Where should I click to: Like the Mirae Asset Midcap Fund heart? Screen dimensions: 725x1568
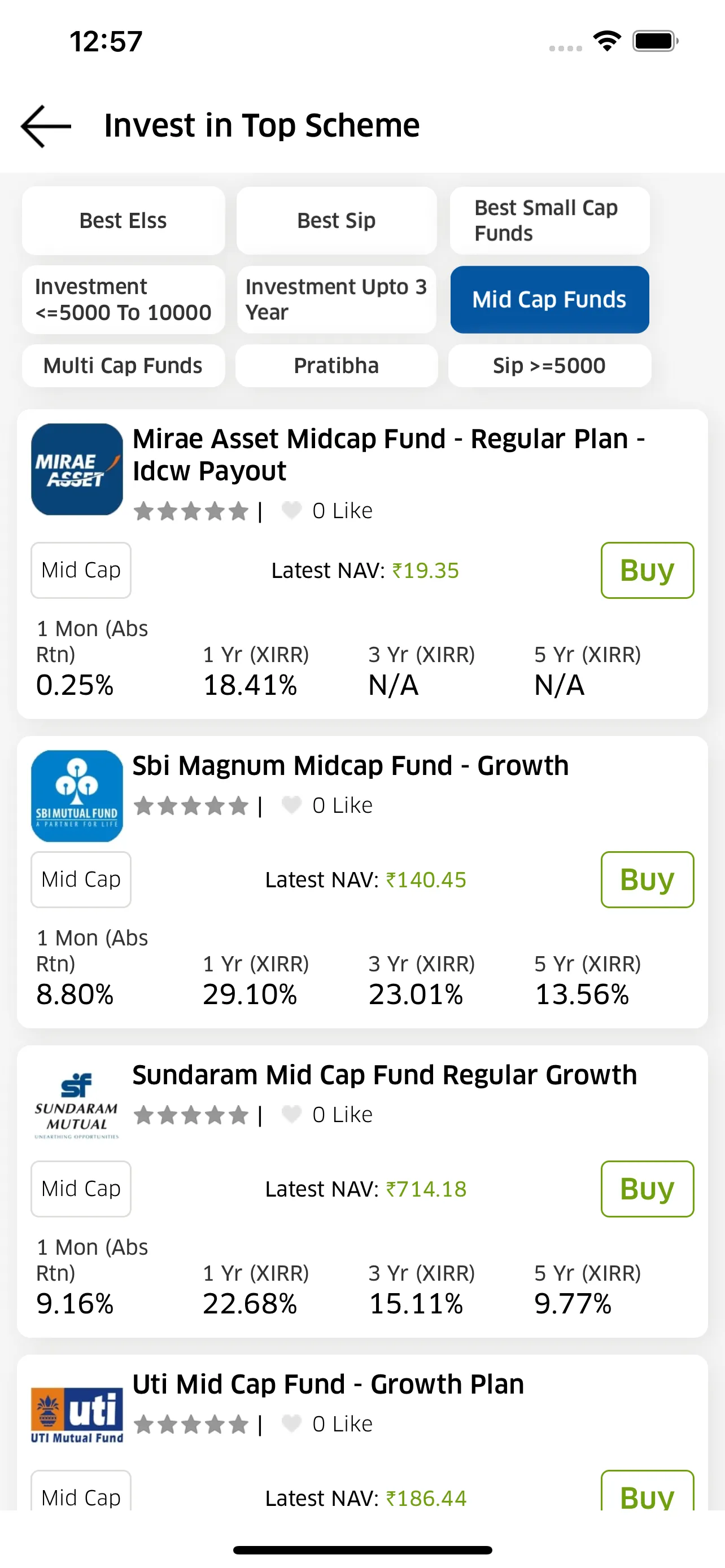coord(291,510)
